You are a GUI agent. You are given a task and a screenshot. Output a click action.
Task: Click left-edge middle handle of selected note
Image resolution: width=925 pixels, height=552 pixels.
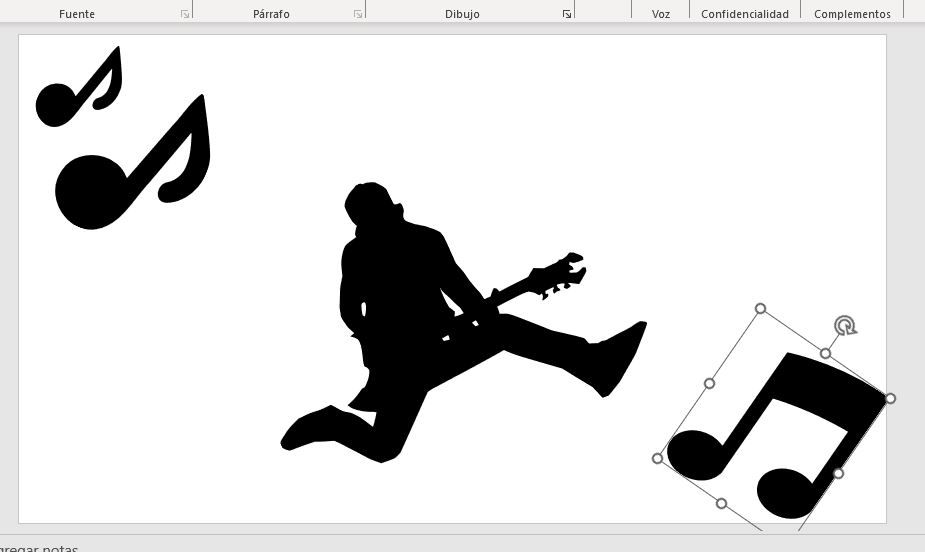[709, 383]
